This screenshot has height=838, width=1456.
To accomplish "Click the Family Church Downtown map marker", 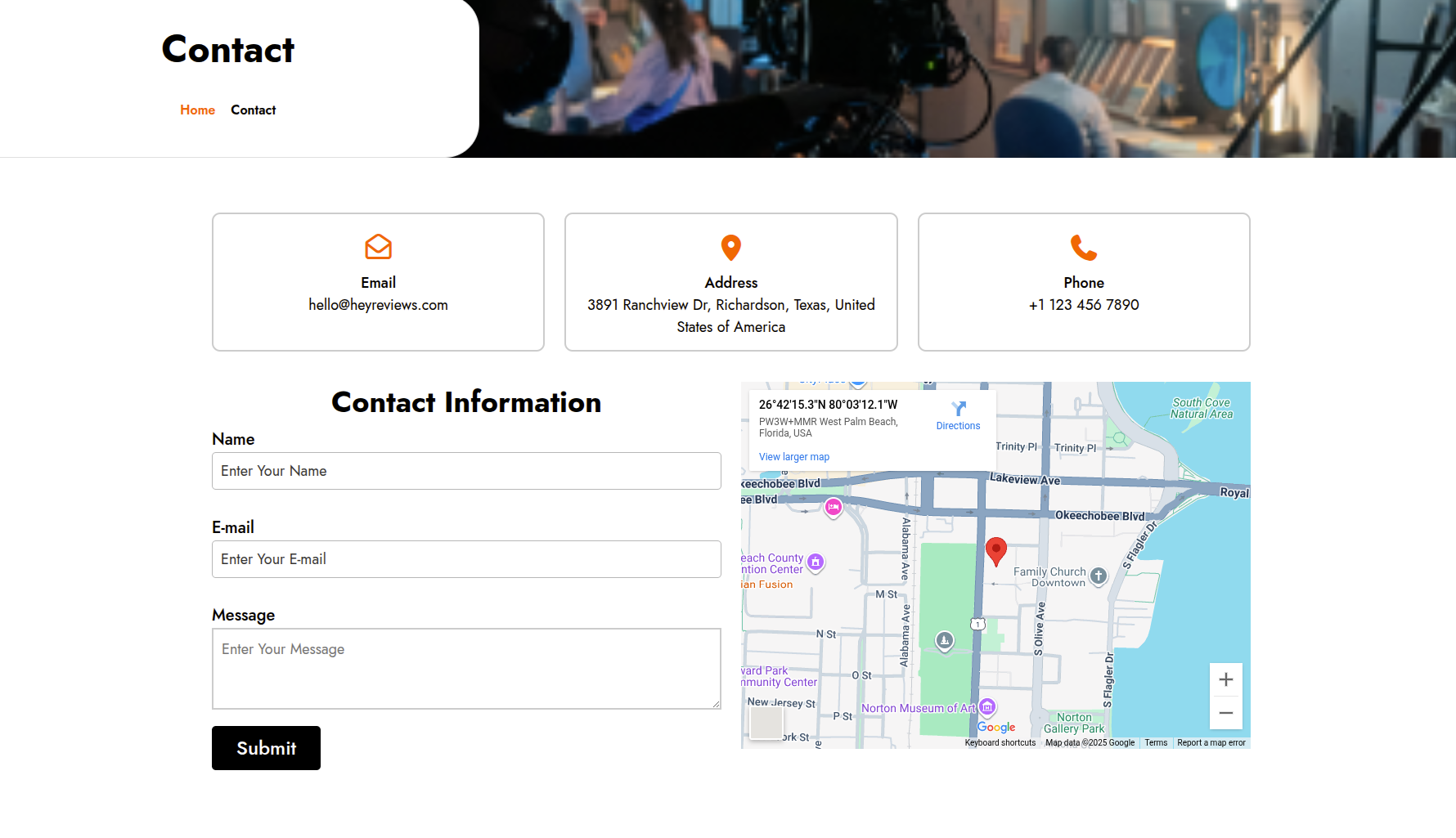I will click(1099, 576).
